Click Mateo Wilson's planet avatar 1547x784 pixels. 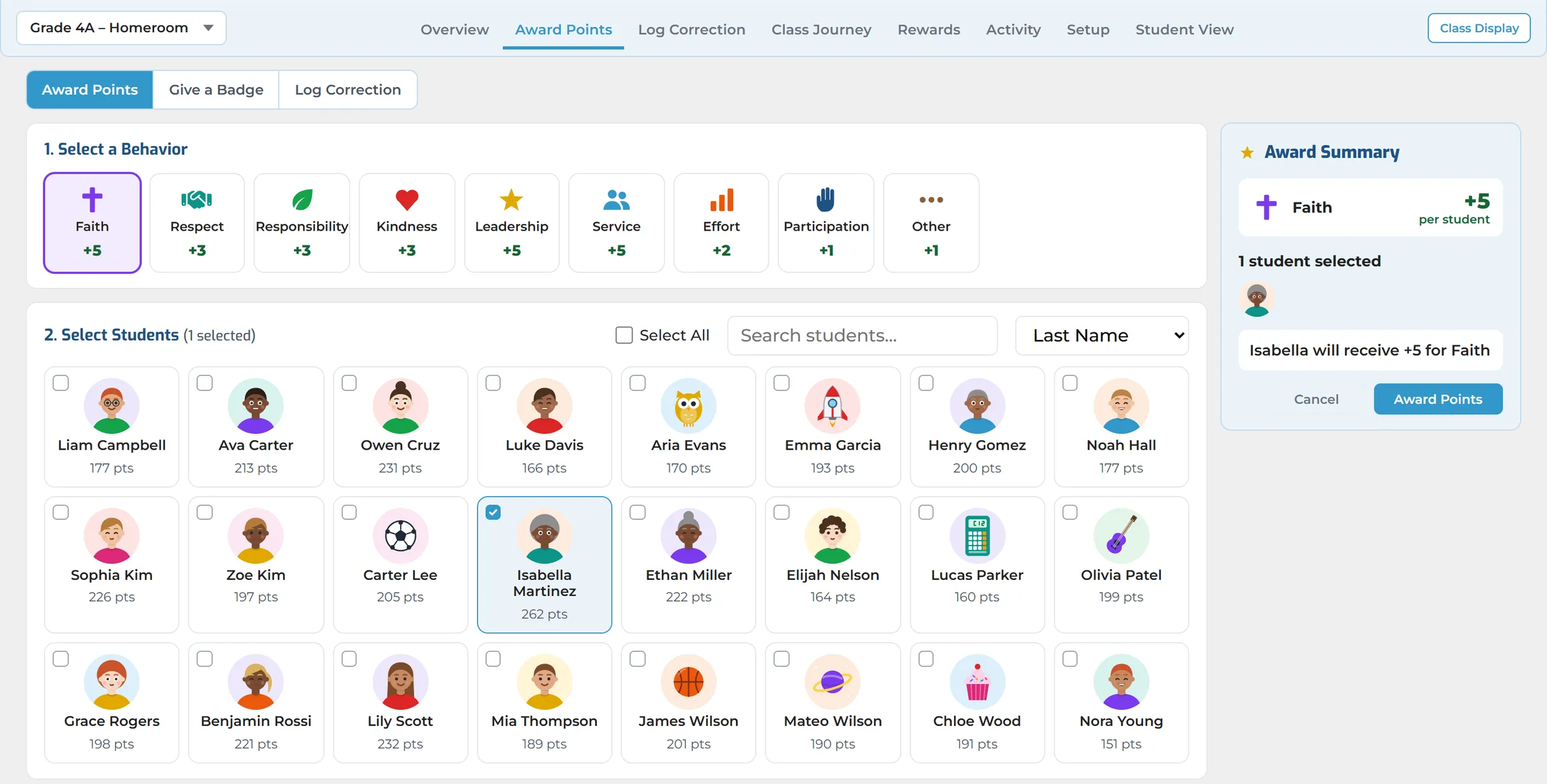[x=832, y=682]
